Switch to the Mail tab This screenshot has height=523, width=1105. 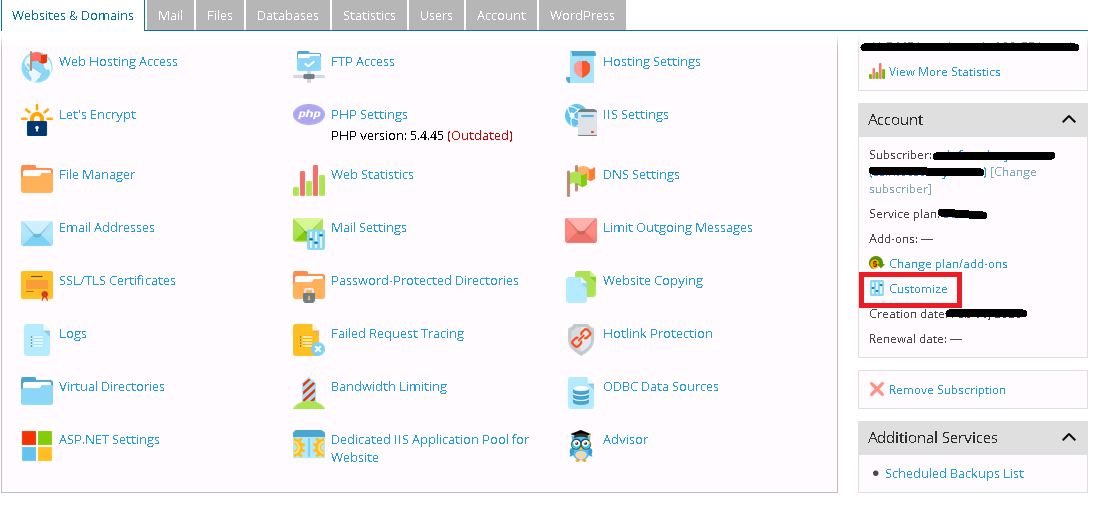click(x=170, y=15)
